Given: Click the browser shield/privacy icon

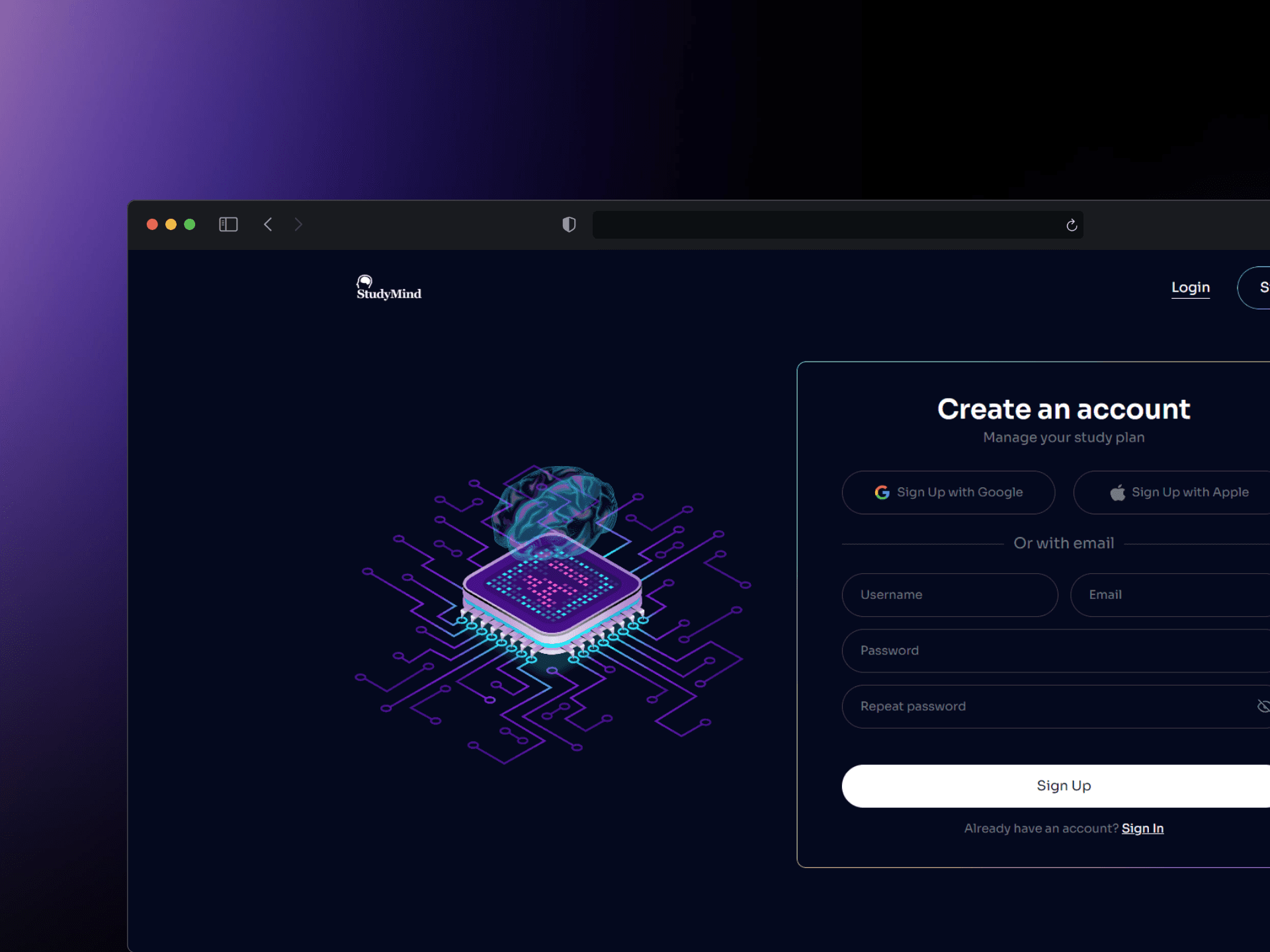Looking at the screenshot, I should [567, 224].
